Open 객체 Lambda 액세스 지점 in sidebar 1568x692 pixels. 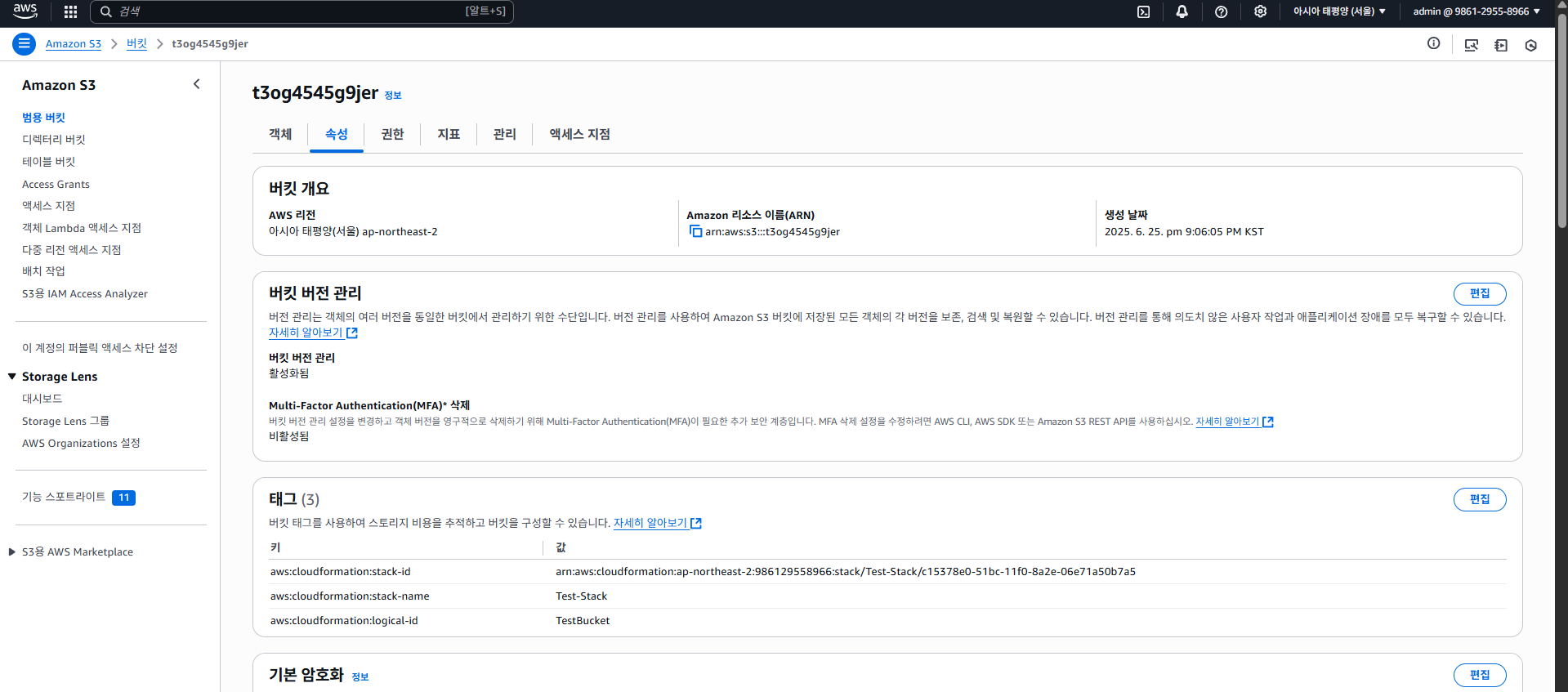pos(82,228)
